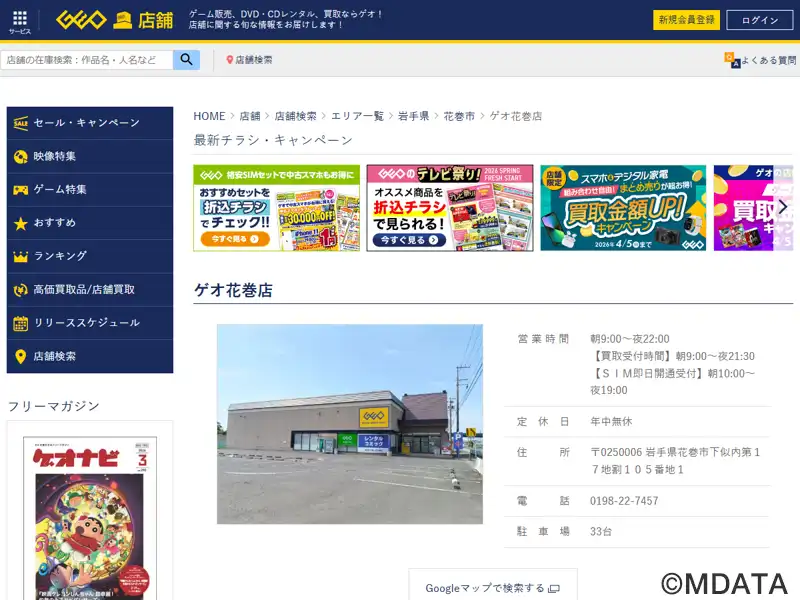Click the magnifier search button
Viewport: 800px width, 600px height.
(186, 60)
